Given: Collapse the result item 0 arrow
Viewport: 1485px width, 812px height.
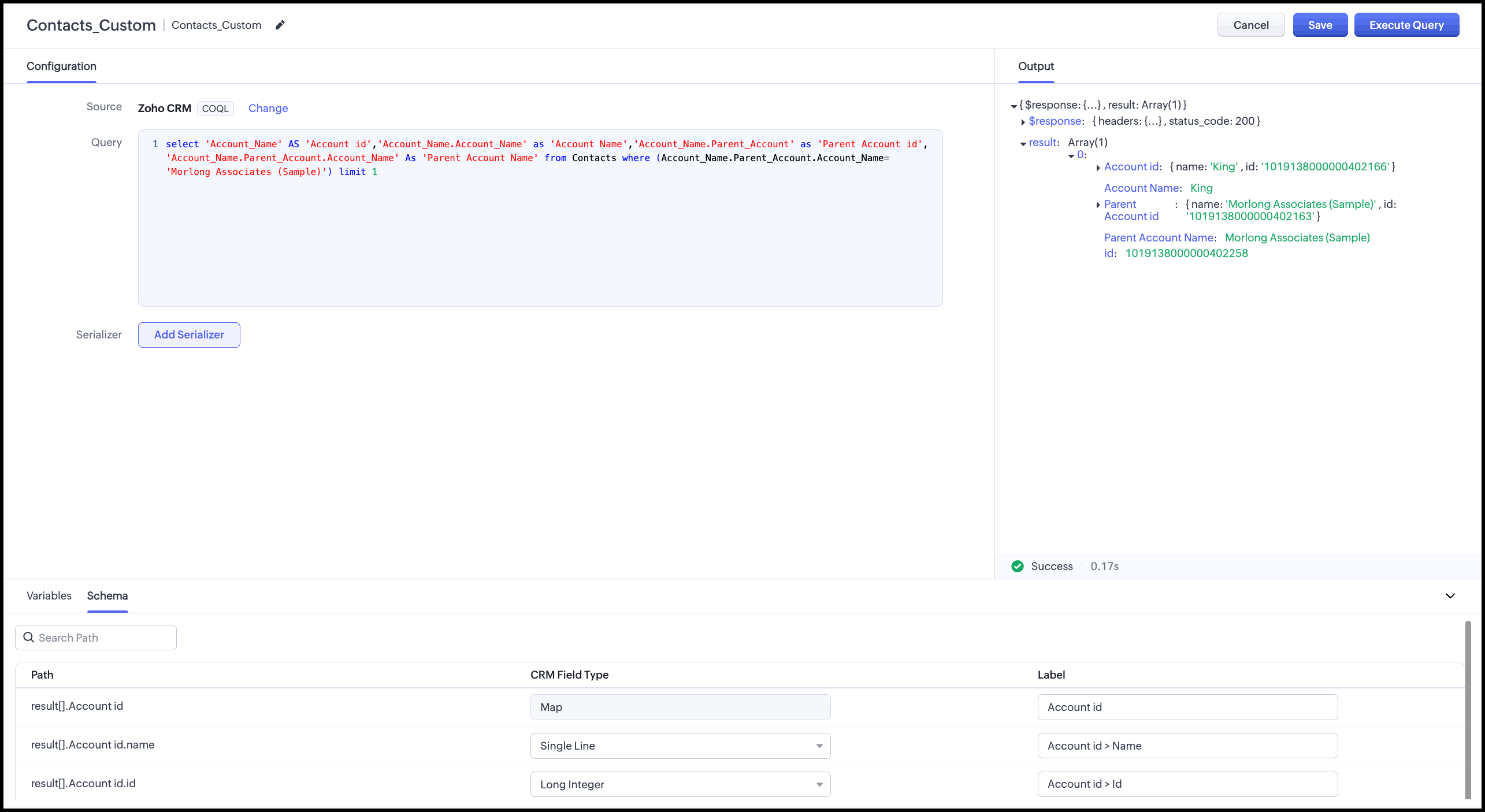Looking at the screenshot, I should (1071, 156).
